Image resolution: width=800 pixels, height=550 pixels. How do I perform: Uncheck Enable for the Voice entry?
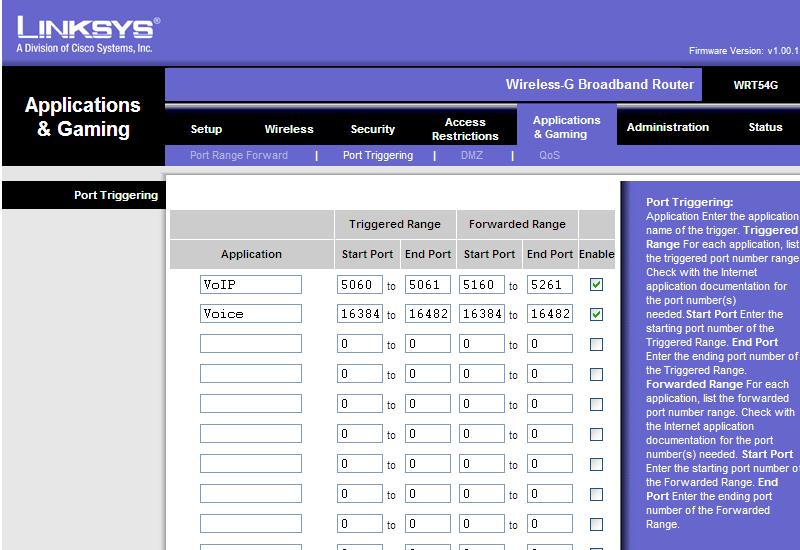(x=596, y=314)
